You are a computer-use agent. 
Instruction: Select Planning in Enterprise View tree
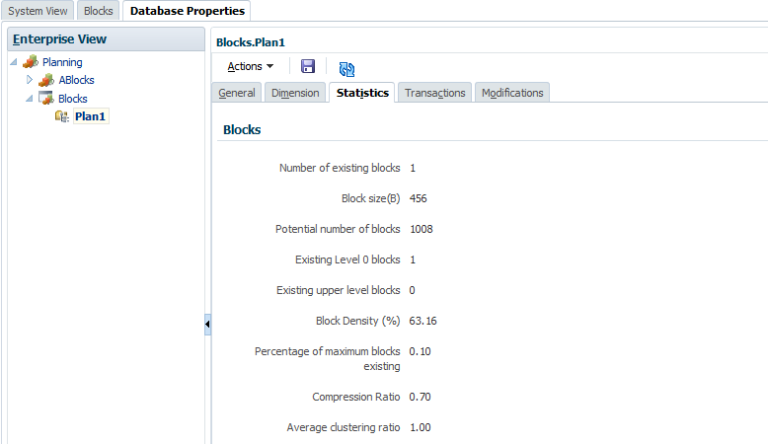pos(62,62)
